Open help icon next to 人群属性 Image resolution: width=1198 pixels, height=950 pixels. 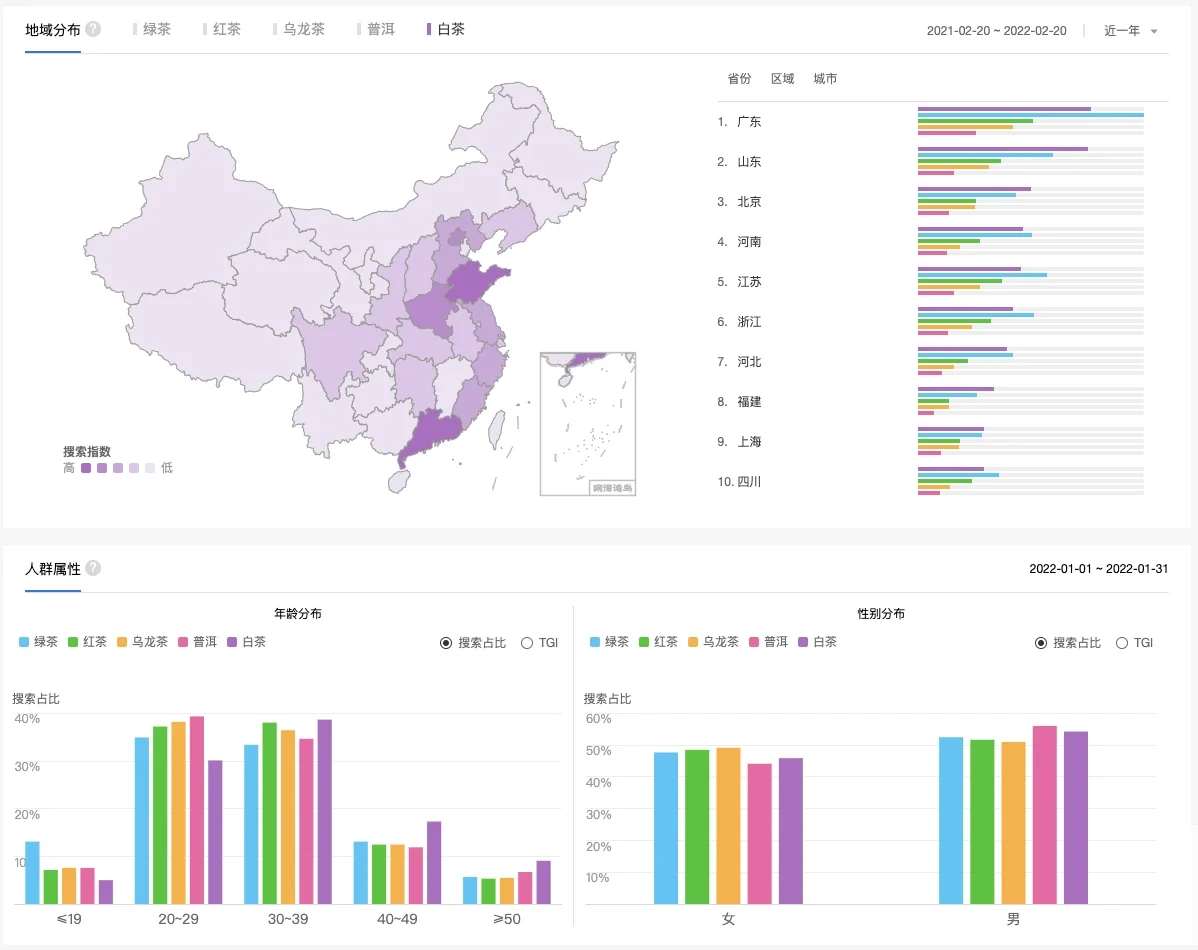click(x=93, y=568)
